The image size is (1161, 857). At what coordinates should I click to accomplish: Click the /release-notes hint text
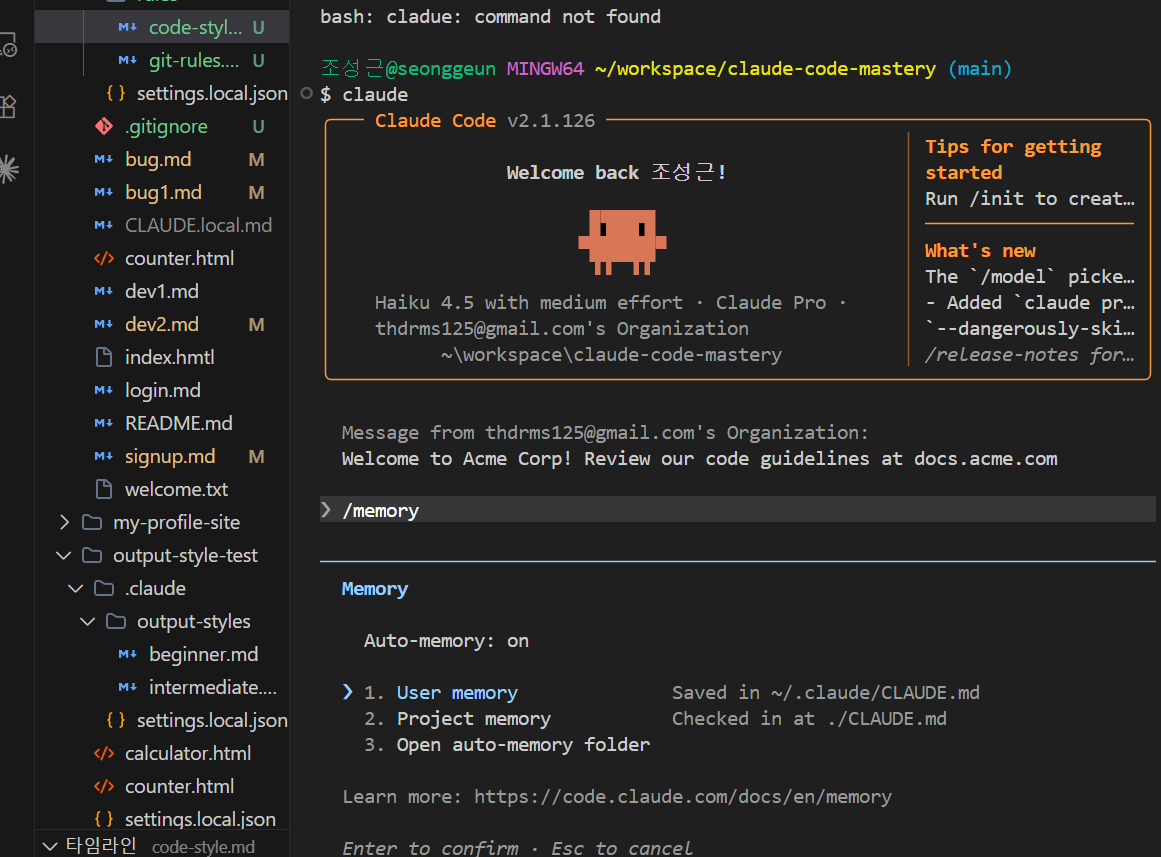pyautogui.click(x=1029, y=355)
